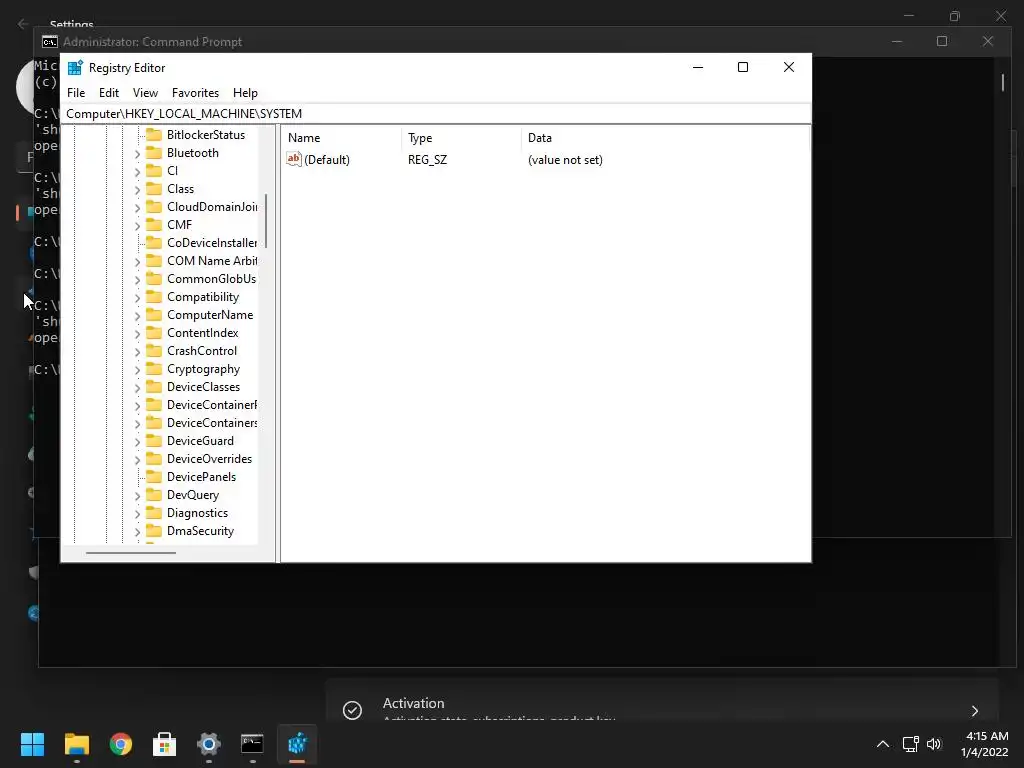Select the CMF folder icon

point(153,225)
